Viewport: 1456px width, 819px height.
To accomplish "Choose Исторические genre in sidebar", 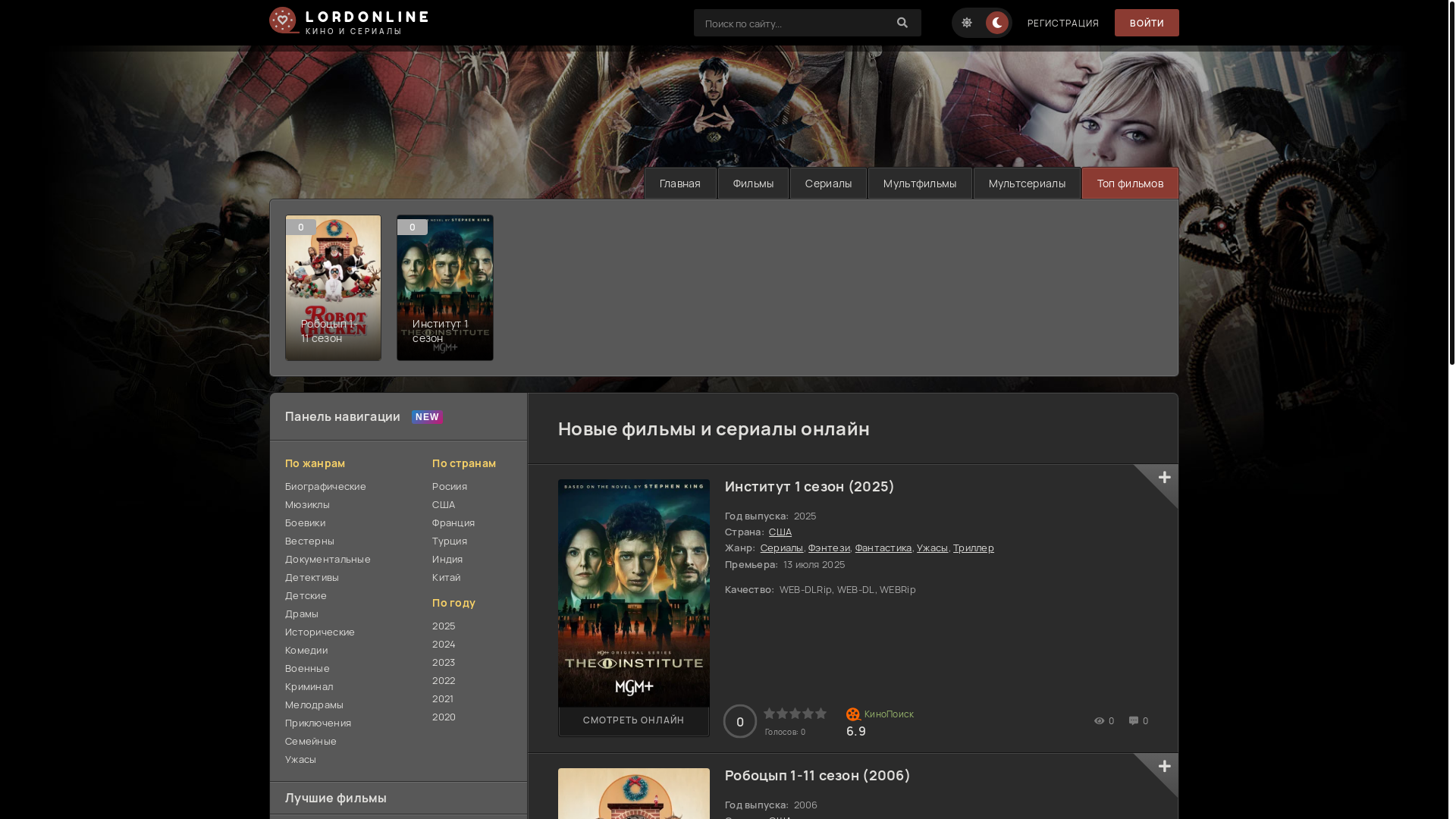I will tap(320, 632).
